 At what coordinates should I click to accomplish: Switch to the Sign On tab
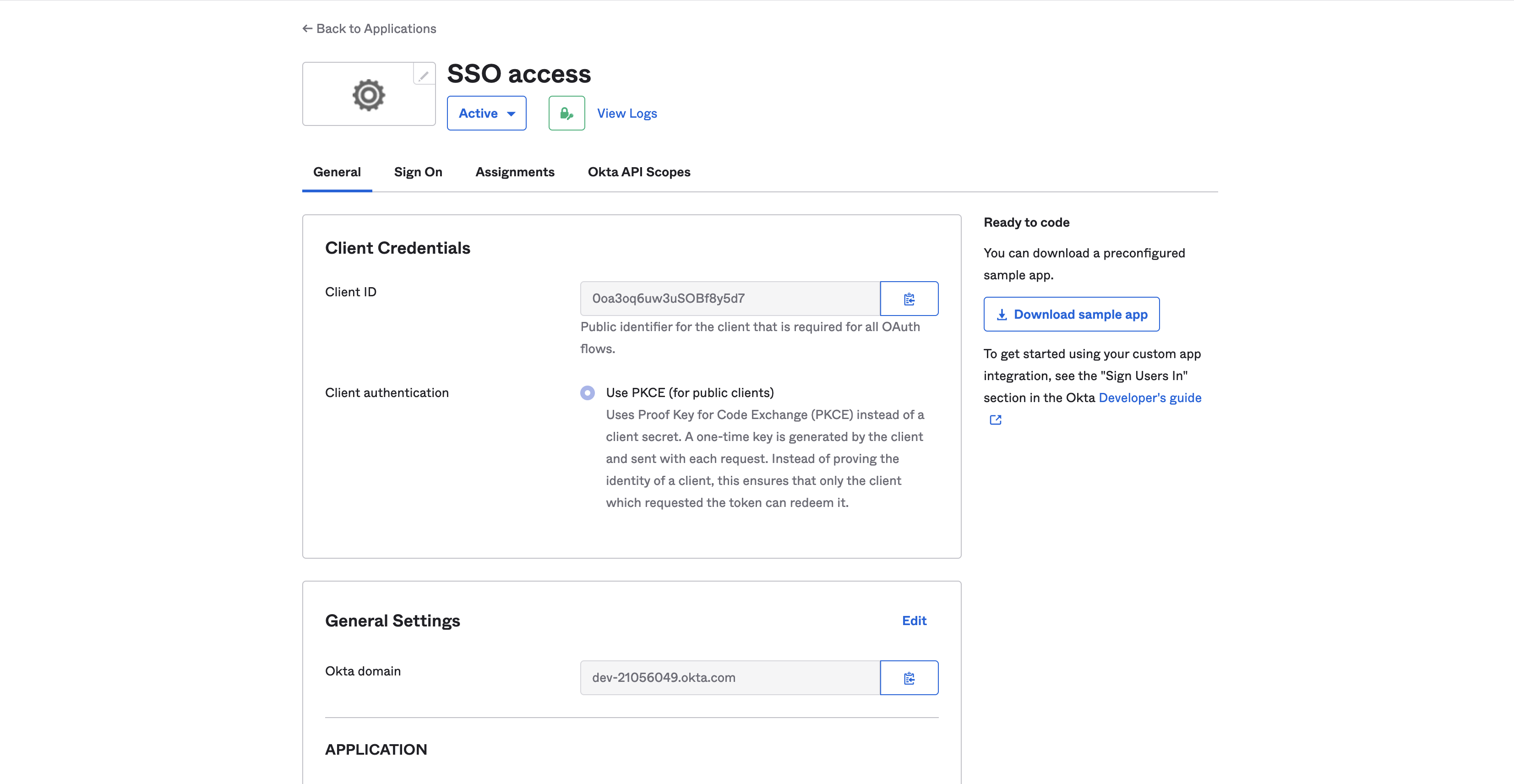click(x=418, y=172)
